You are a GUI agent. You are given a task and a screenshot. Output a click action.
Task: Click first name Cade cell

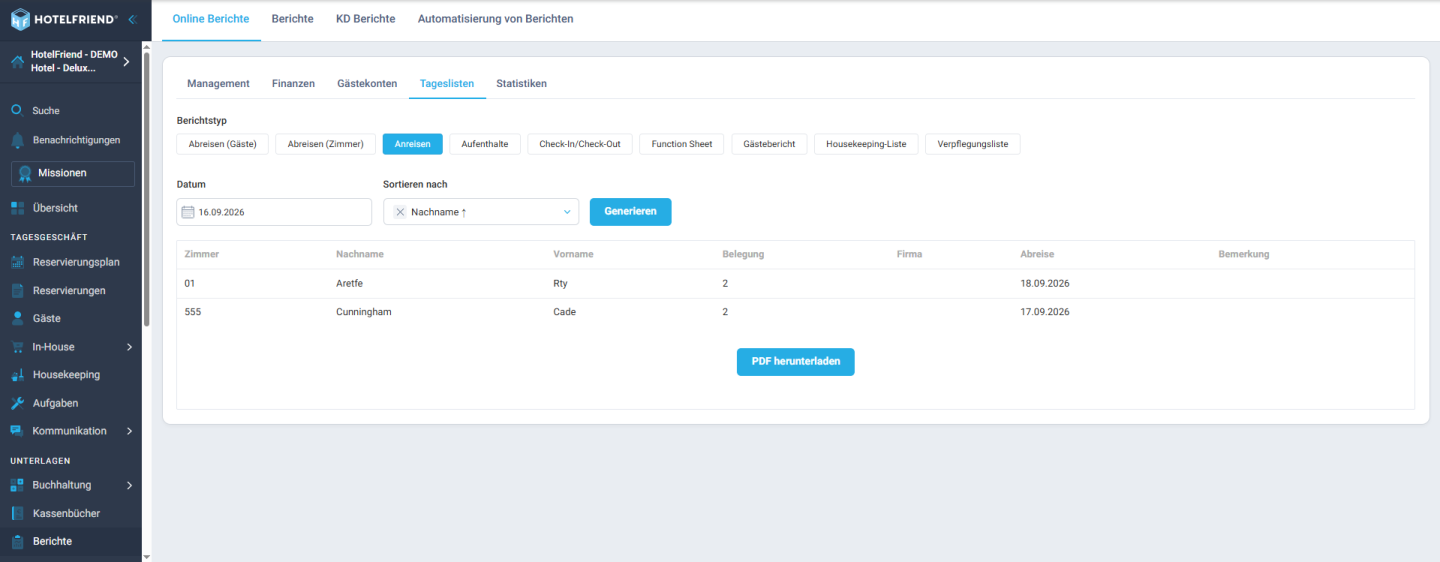(x=565, y=312)
